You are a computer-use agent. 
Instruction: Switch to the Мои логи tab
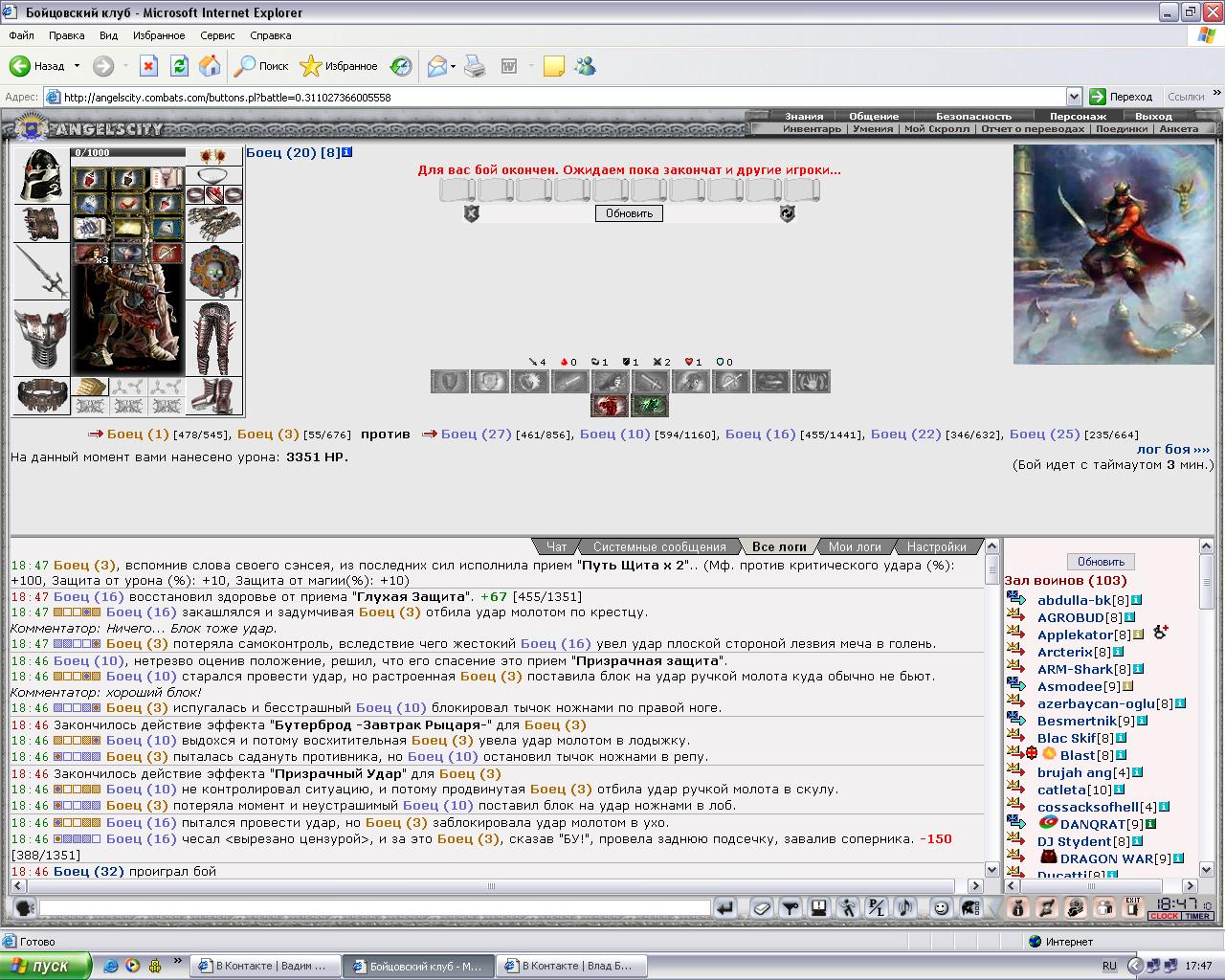[855, 546]
